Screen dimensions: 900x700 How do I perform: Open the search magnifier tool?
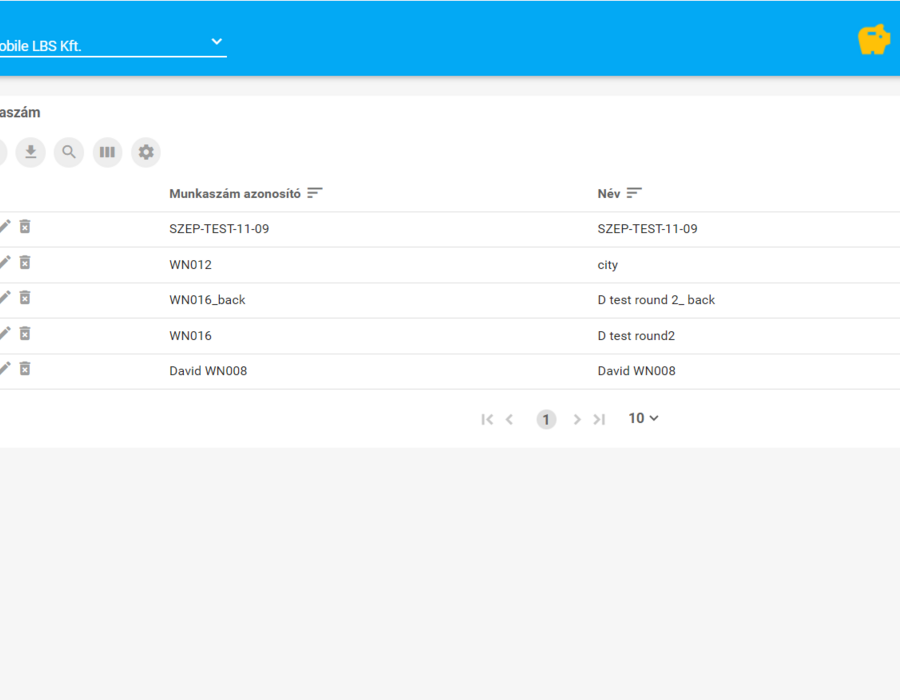click(x=69, y=152)
